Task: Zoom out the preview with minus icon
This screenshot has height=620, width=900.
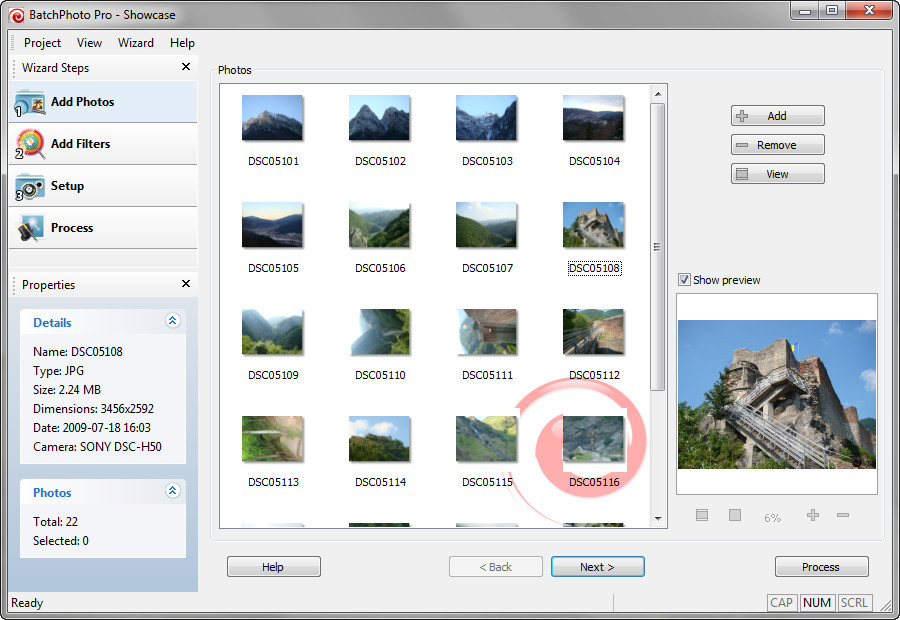Action: coord(843,515)
